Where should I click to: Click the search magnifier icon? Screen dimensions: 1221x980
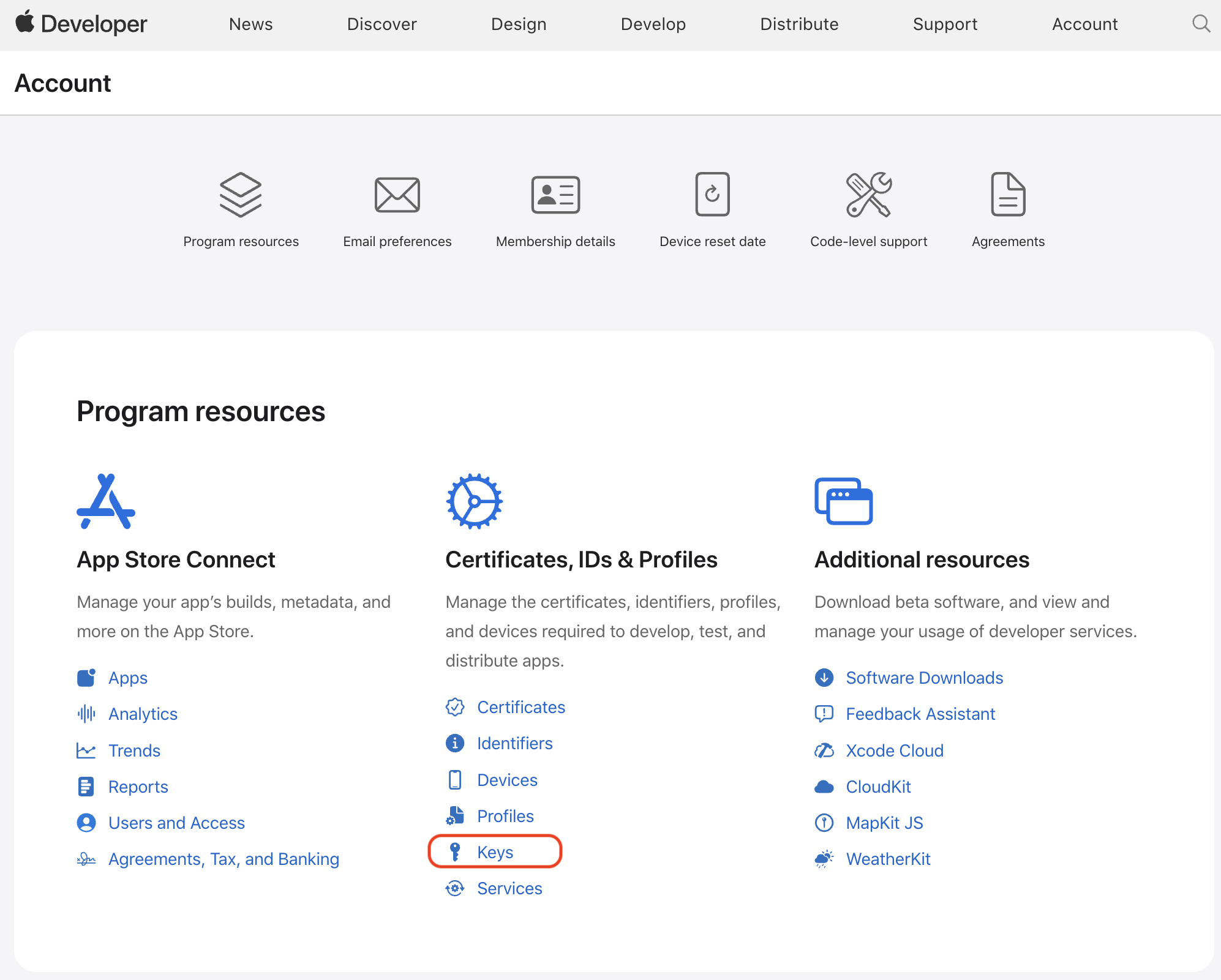click(1201, 24)
